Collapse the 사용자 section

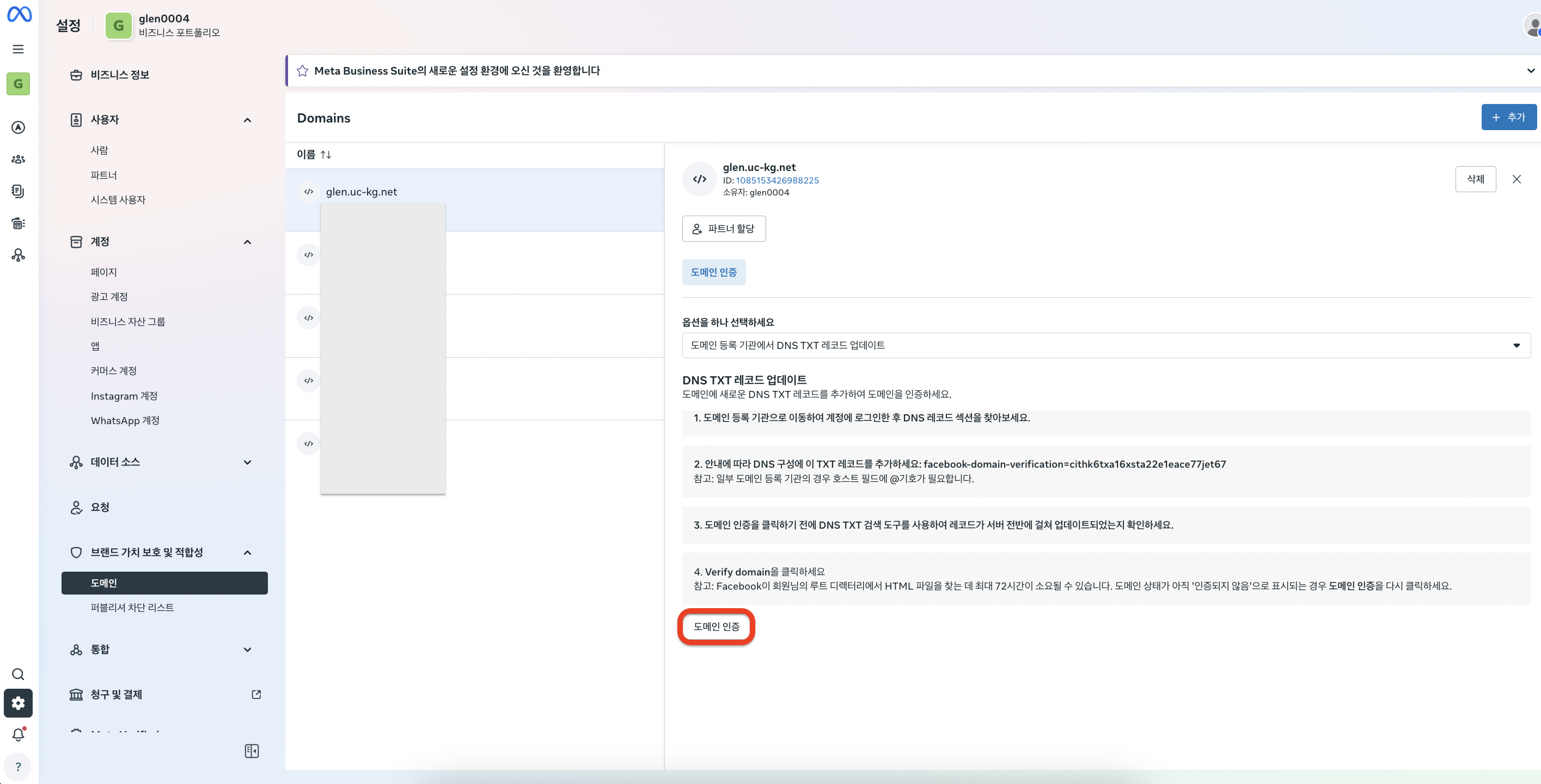(x=247, y=120)
